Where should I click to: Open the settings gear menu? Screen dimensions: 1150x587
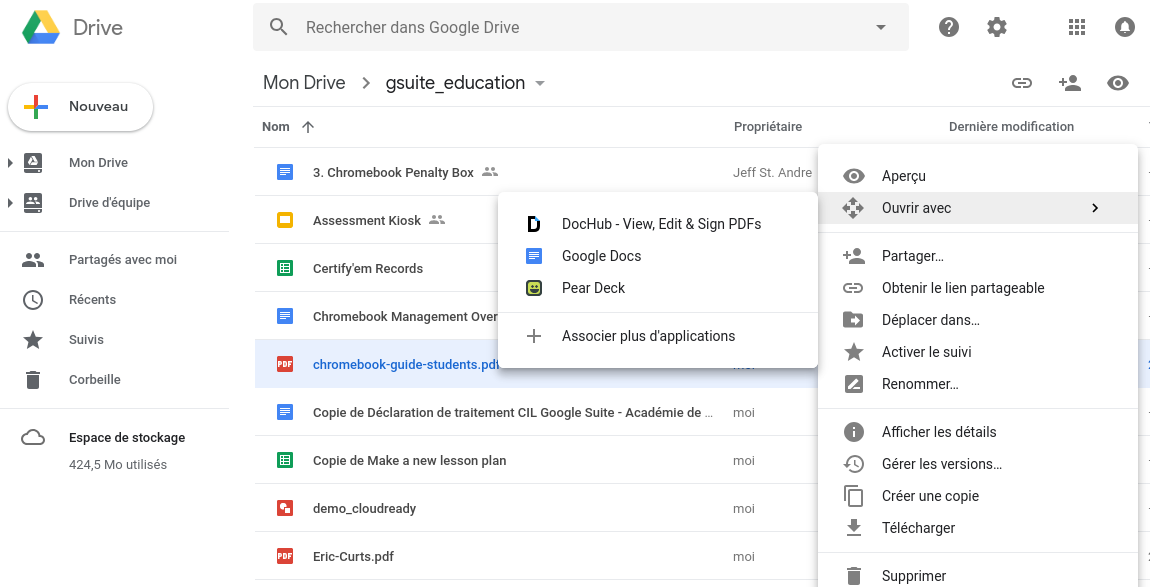coord(996,27)
